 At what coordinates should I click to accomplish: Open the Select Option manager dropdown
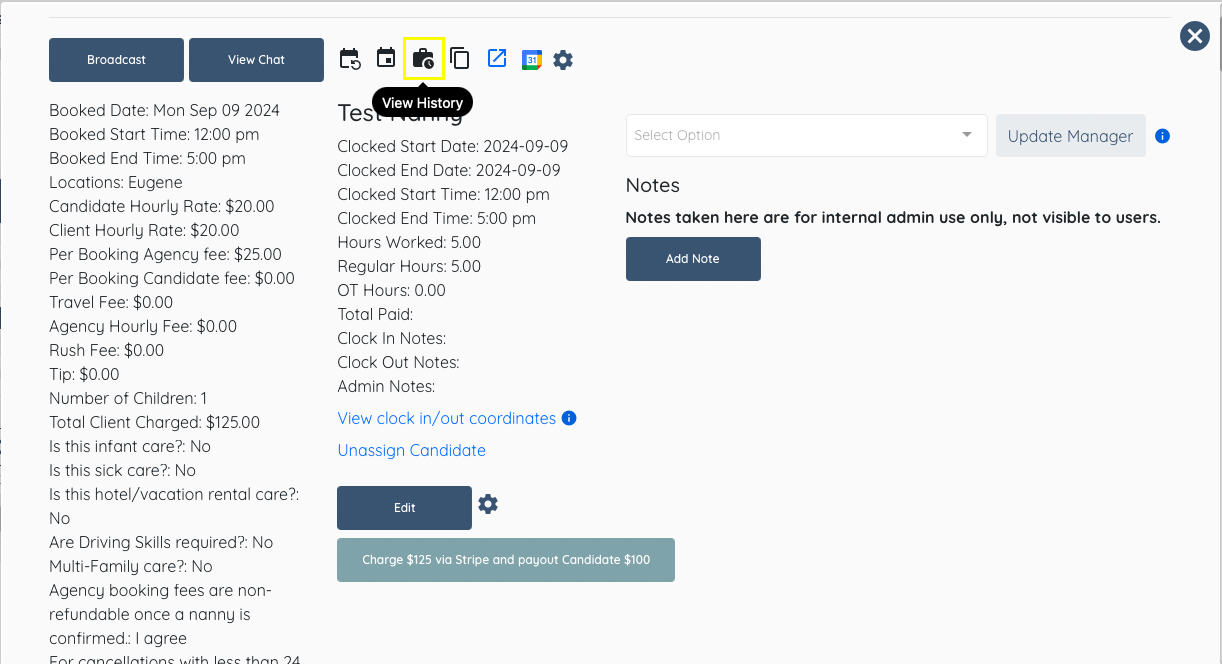pos(806,135)
